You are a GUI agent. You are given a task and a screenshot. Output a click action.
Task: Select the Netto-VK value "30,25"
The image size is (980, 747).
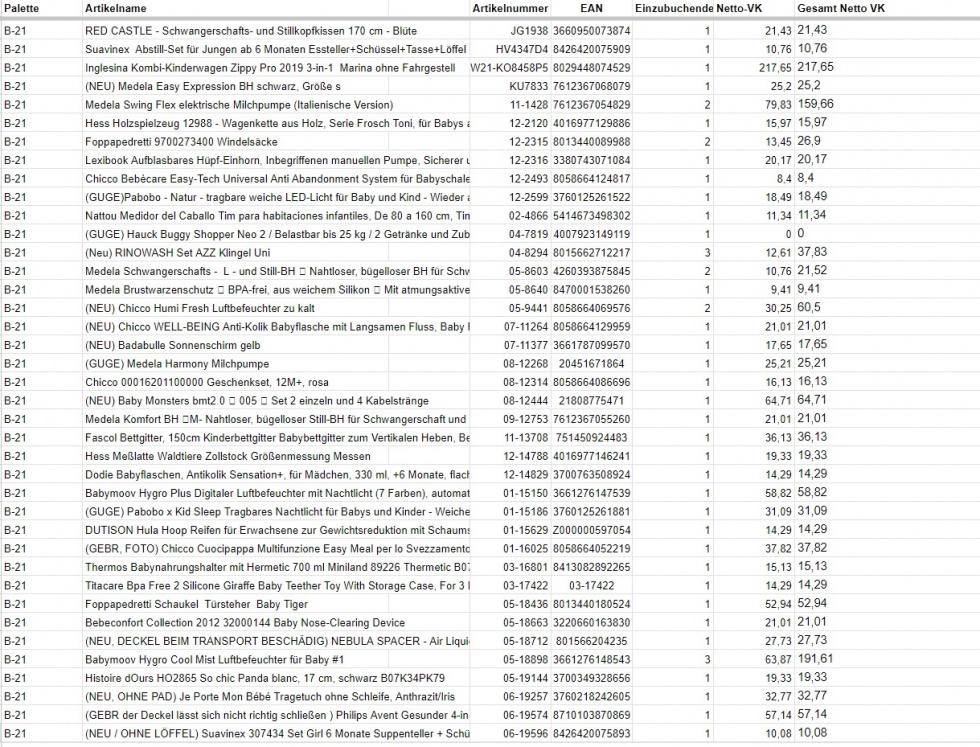coord(778,308)
